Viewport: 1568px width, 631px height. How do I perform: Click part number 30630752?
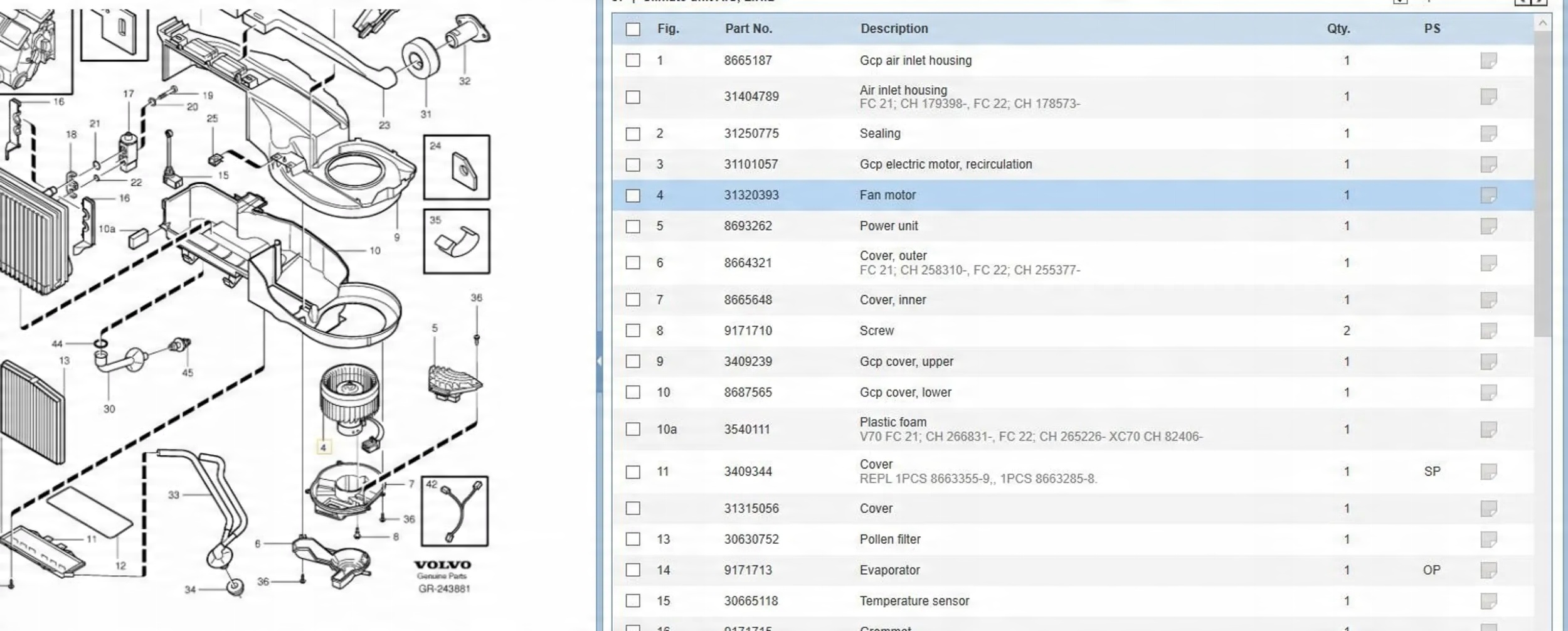tap(751, 539)
